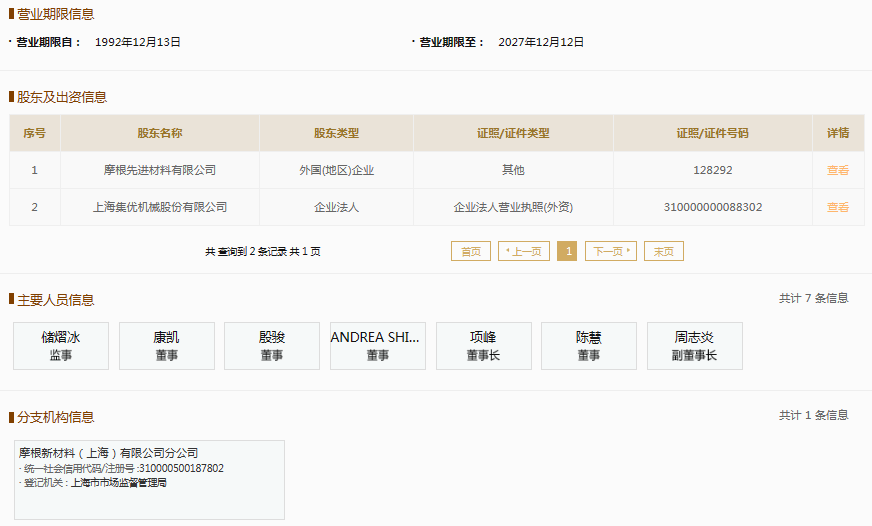This screenshot has width=872, height=526.
Task: Click the 上一页 previous page button
Action: (524, 251)
